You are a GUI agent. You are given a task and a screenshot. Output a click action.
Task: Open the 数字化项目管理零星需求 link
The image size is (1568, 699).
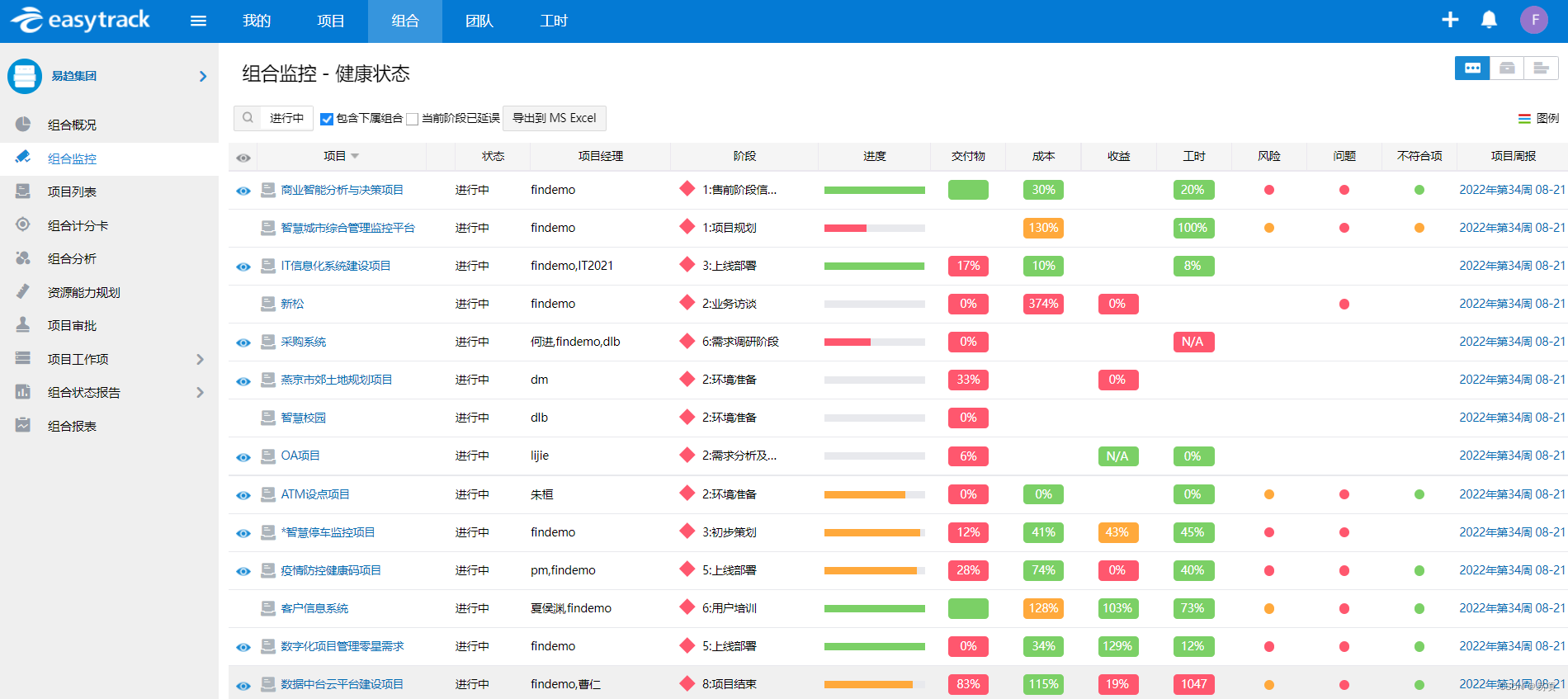[x=342, y=646]
